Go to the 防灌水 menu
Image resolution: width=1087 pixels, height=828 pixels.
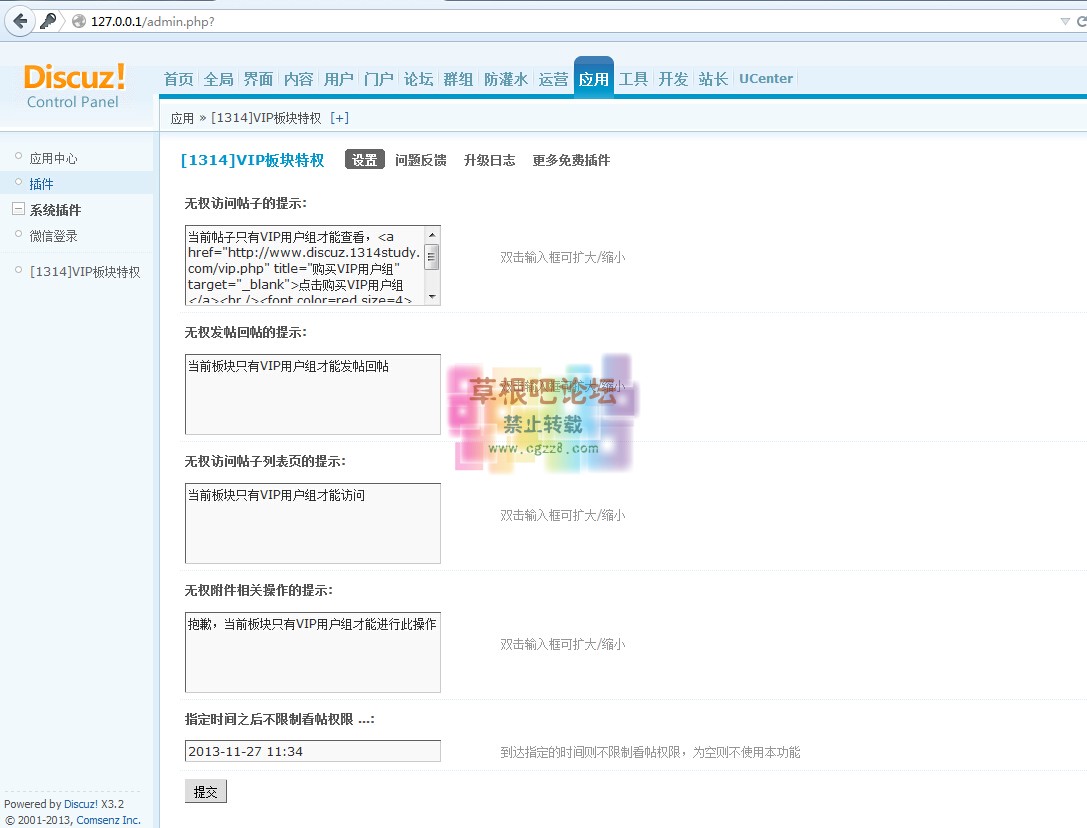[505, 78]
